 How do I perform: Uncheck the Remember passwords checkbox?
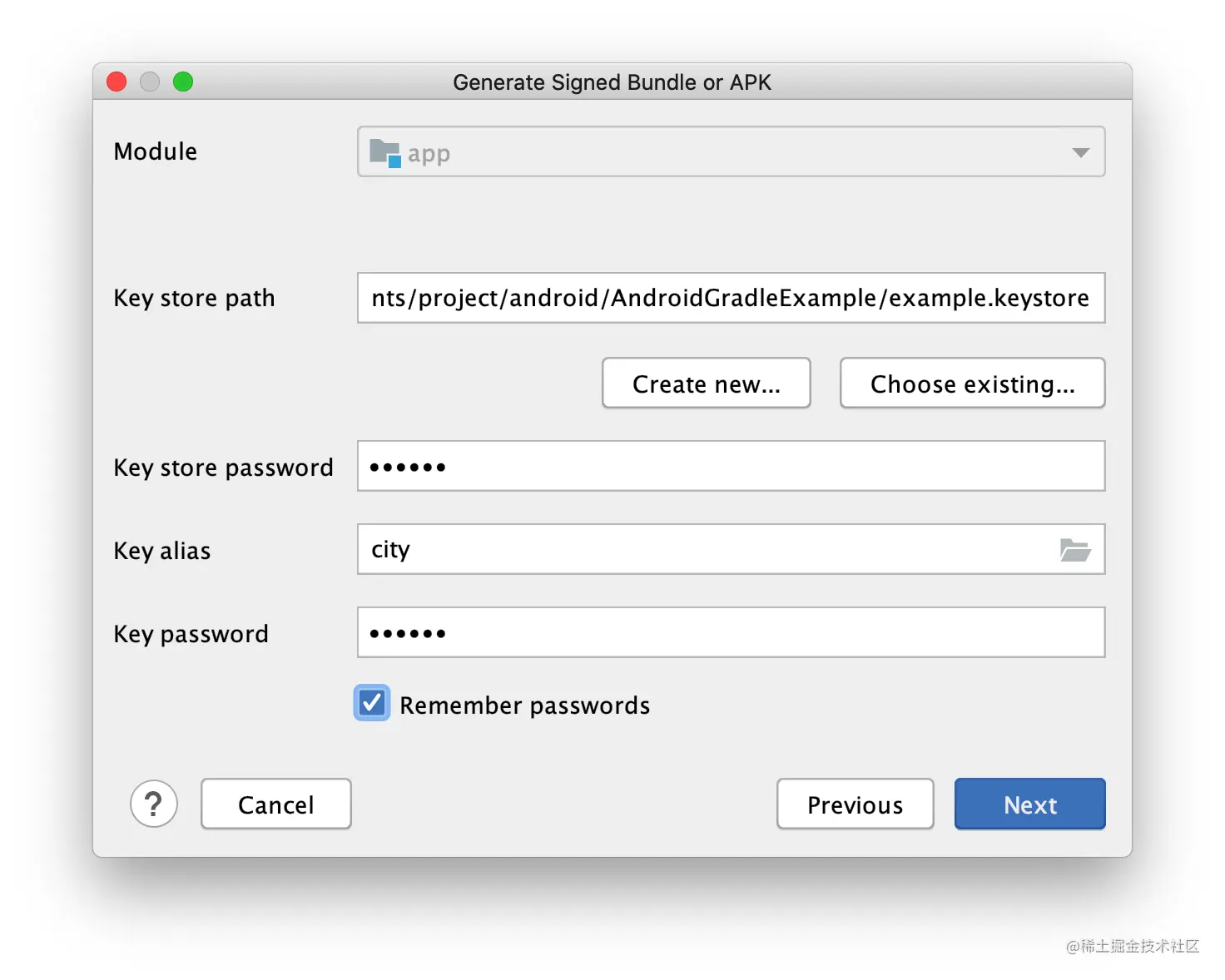point(372,703)
